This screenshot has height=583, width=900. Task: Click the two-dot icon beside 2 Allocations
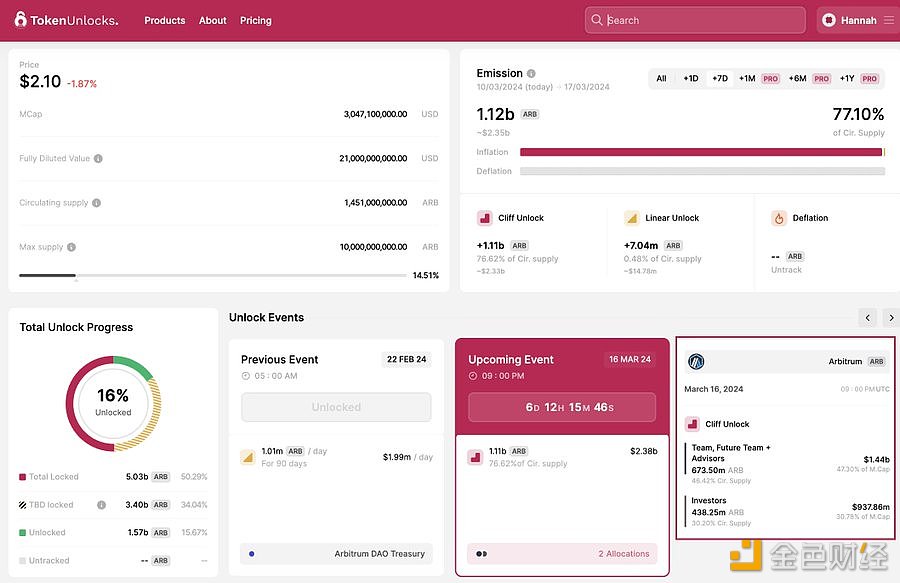pyautogui.click(x=482, y=554)
